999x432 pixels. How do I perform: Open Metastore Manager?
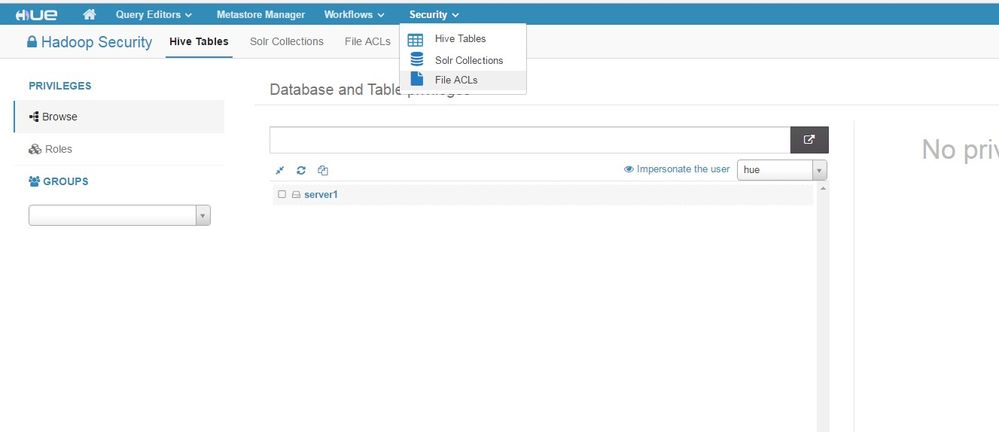pyautogui.click(x=261, y=14)
